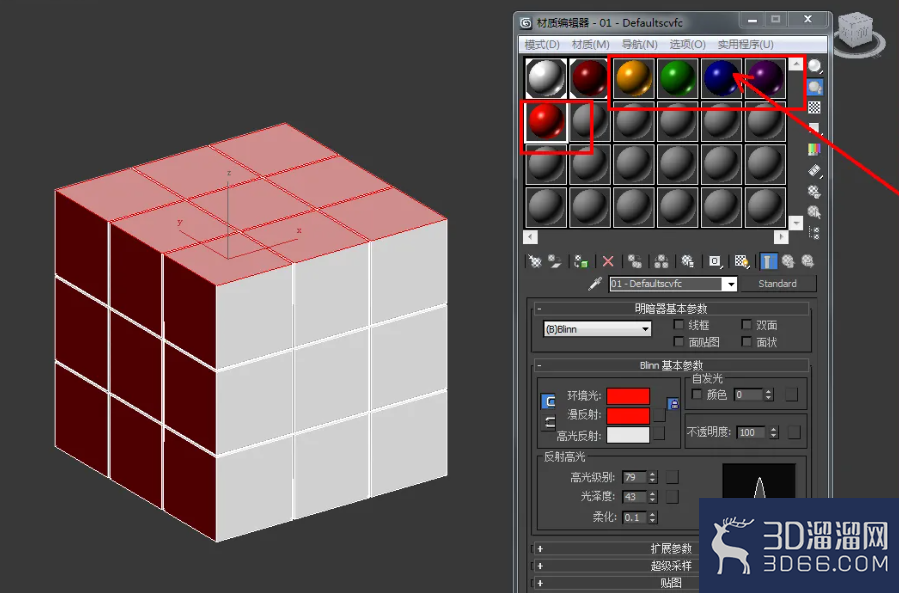This screenshot has height=593, width=899.
Task: Click the Make Material Copy icon
Action: click(635, 262)
